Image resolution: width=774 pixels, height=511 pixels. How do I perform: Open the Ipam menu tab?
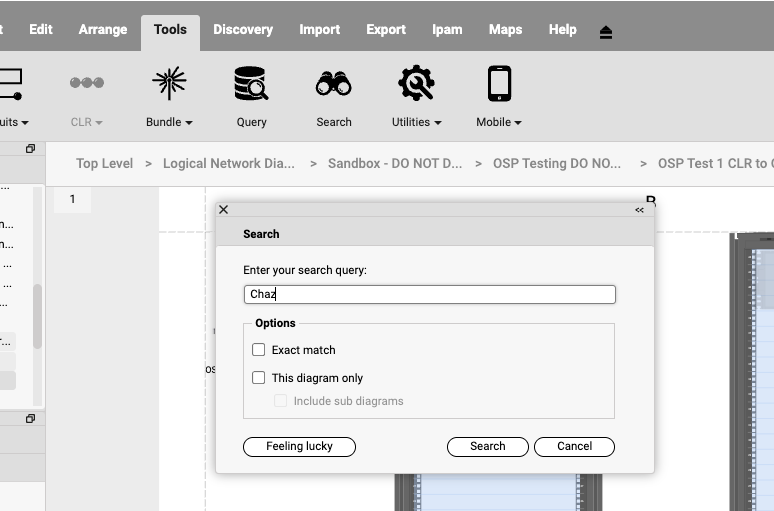(447, 29)
